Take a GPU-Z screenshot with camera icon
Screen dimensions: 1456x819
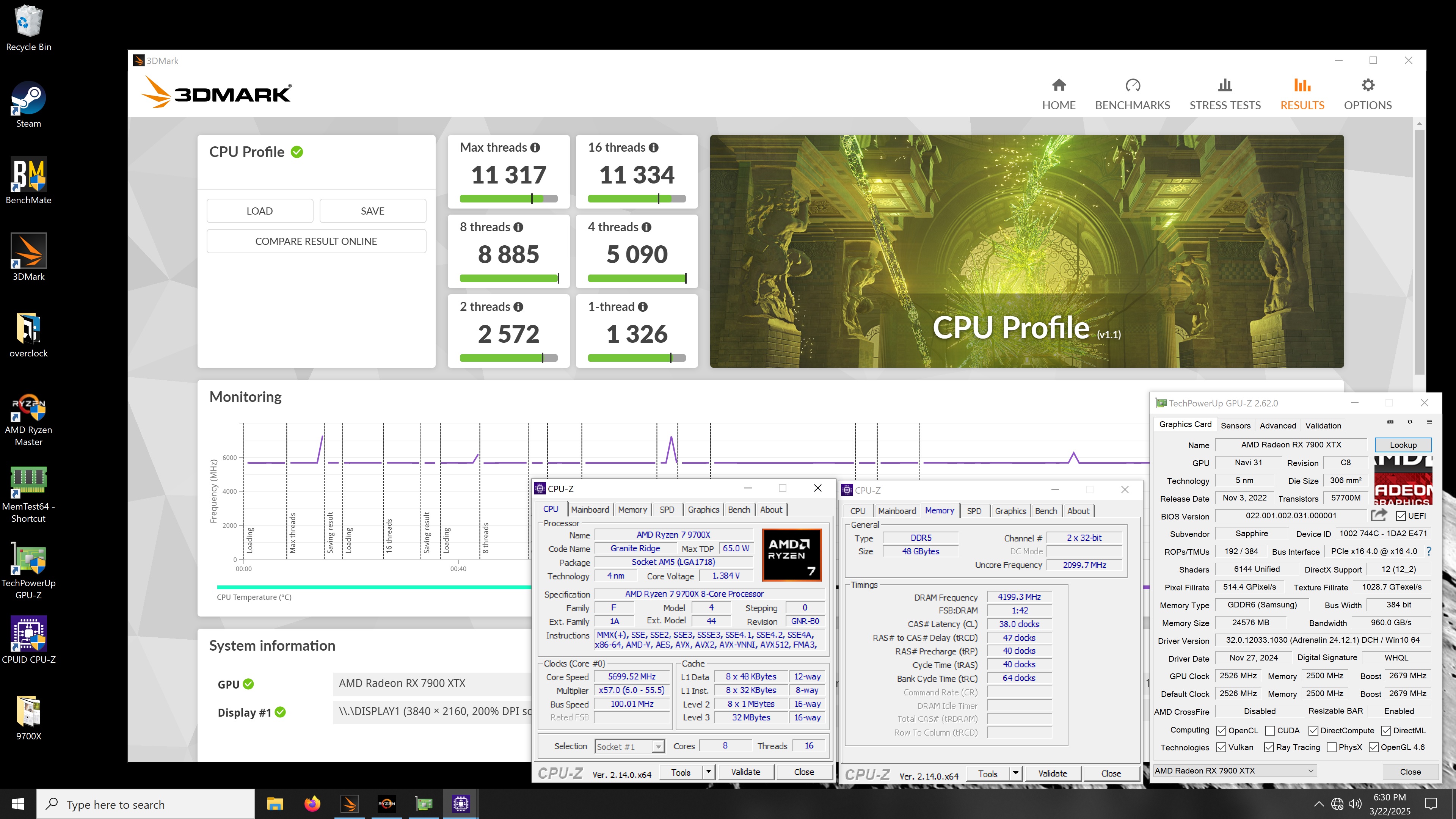(1390, 422)
